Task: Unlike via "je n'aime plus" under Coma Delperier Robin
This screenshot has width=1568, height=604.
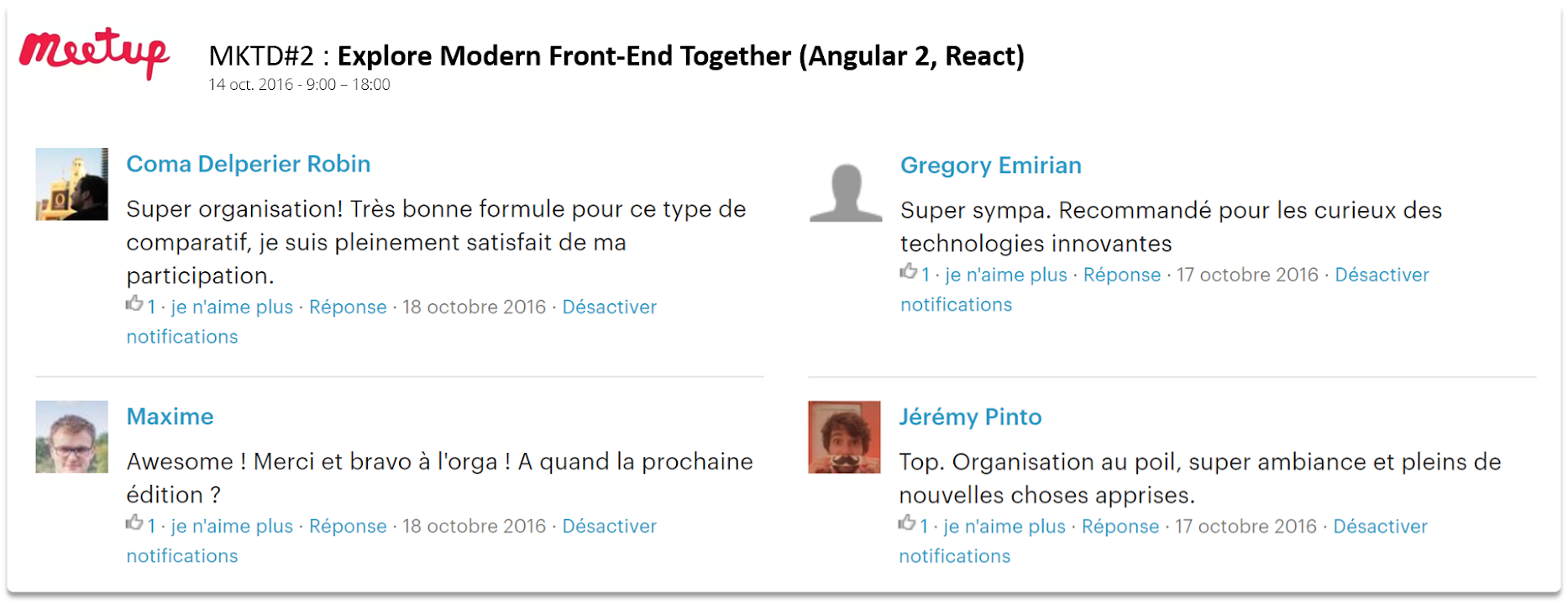Action: click(x=231, y=307)
